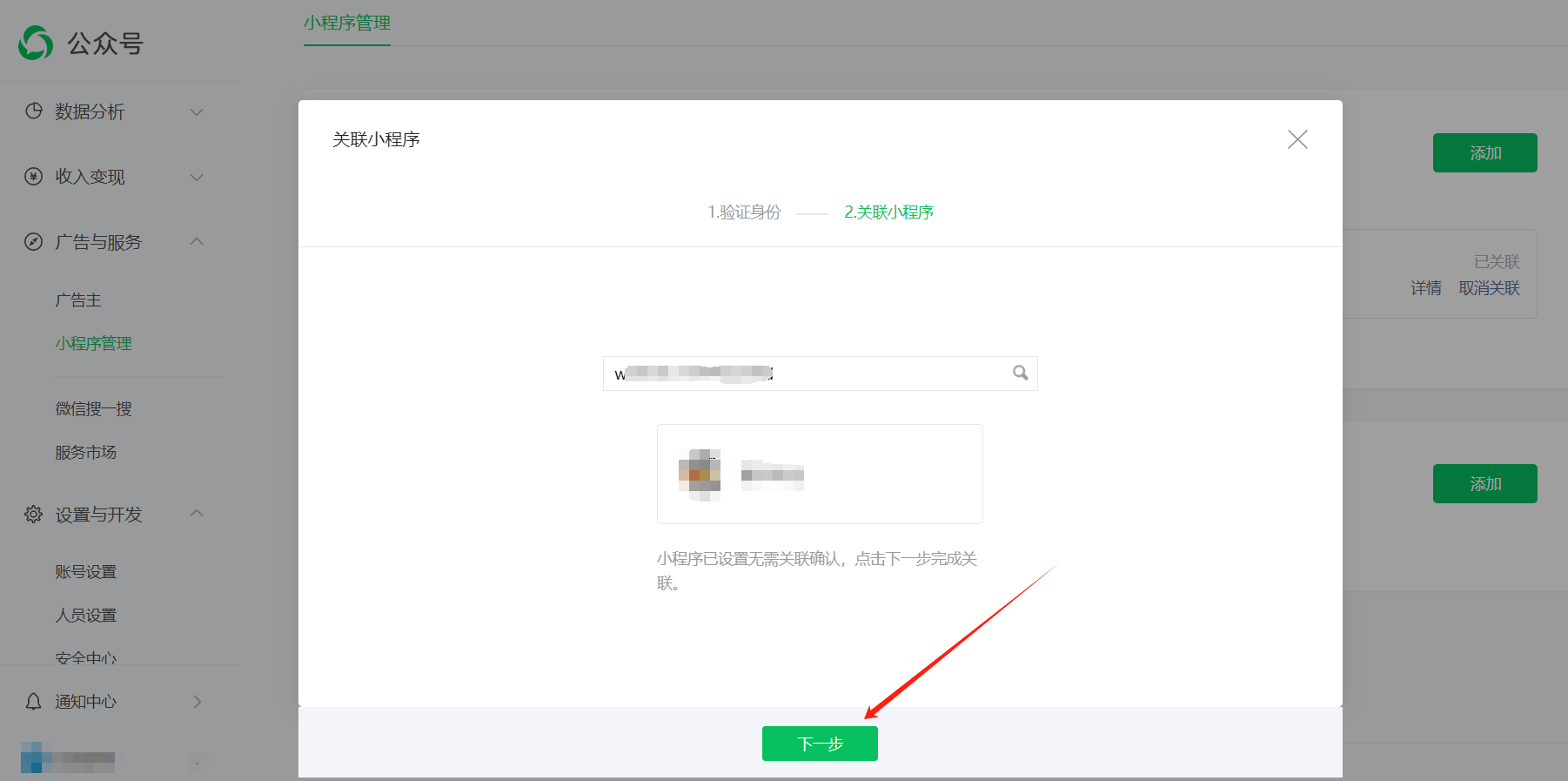
Task: Click the 数据分析 pie chart icon
Action: coord(34,111)
